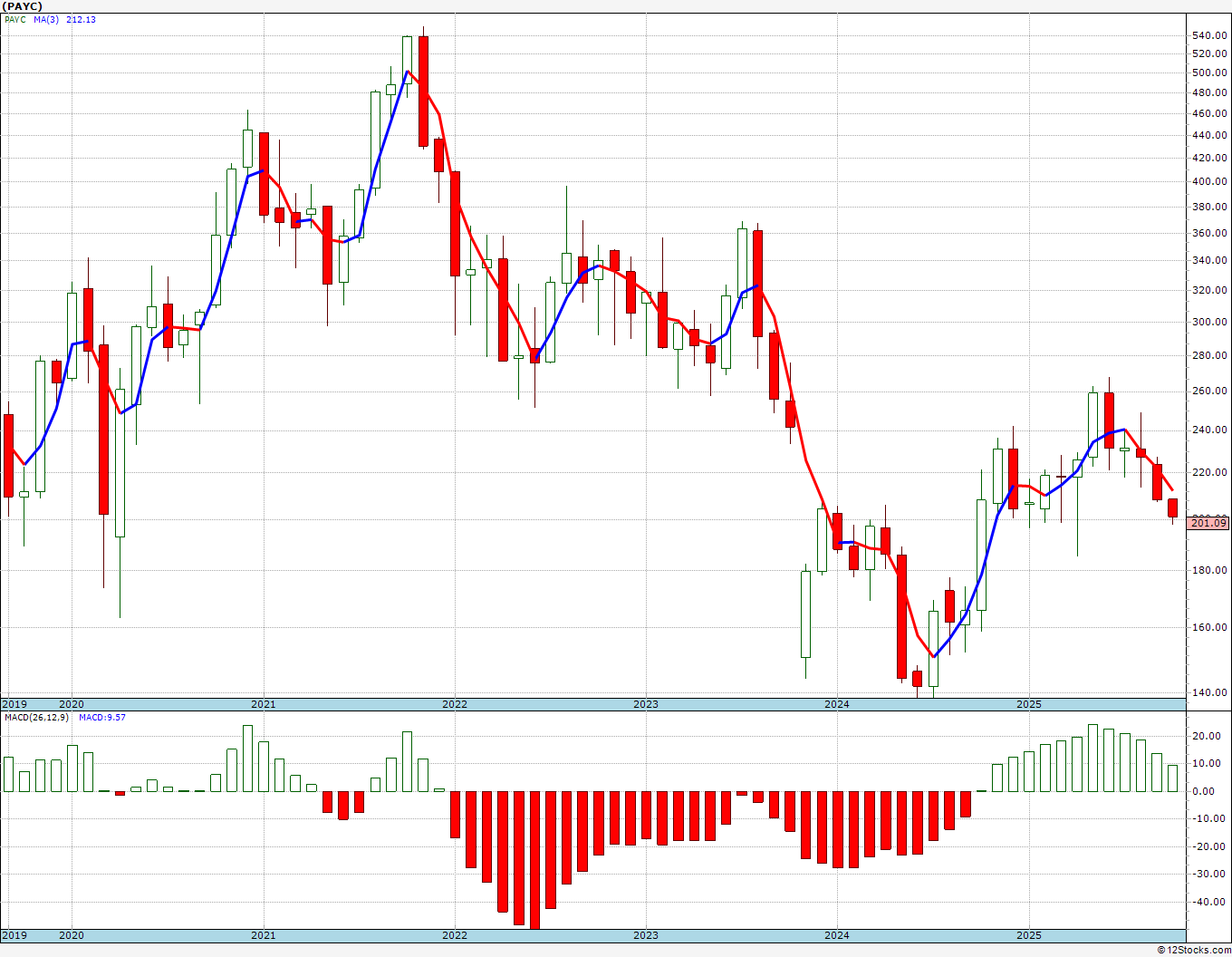Click the MACD axis -40.00 label
1232x957 pixels.
1210,903
